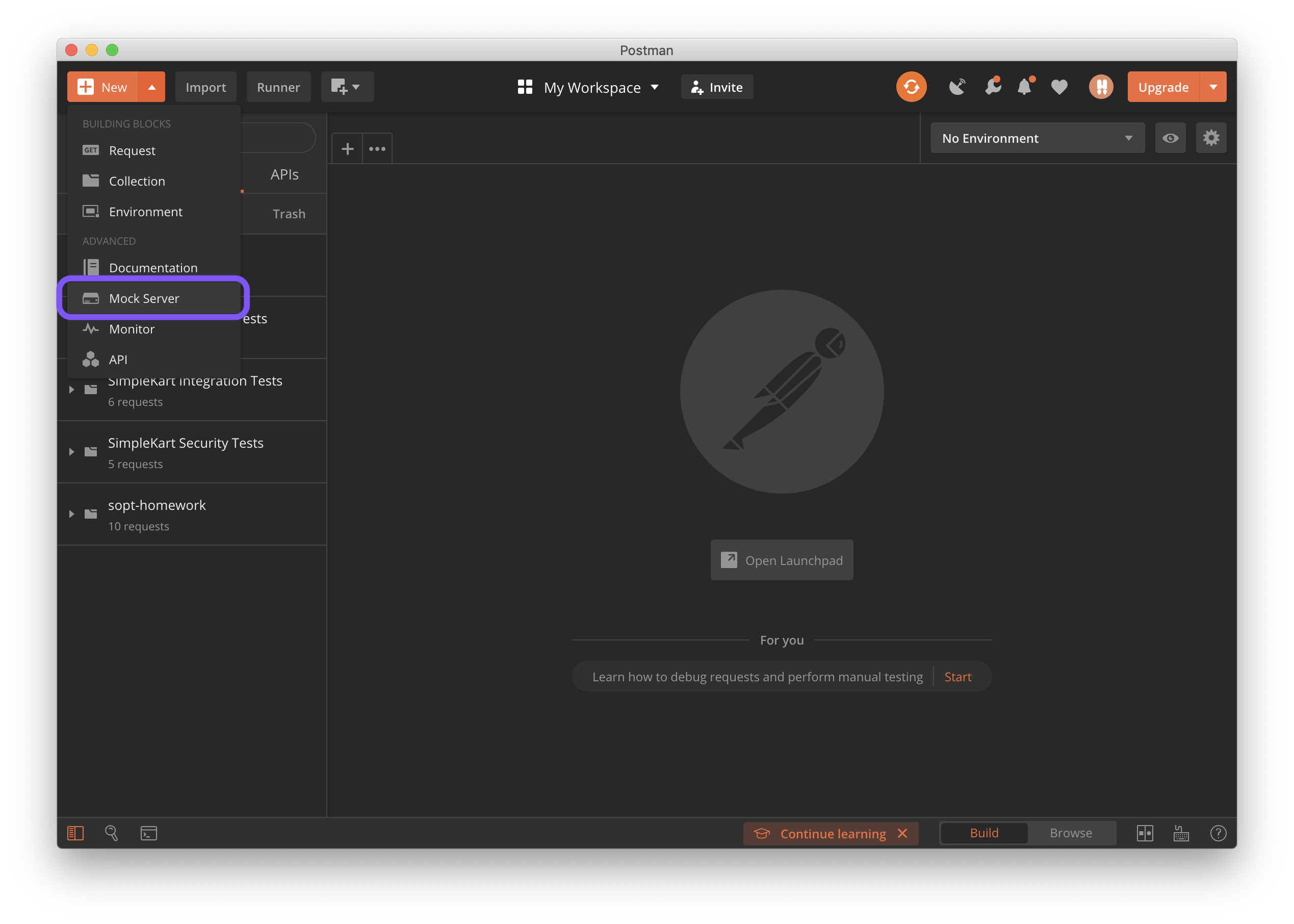
Task: Click the Start learning link
Action: pos(957,677)
